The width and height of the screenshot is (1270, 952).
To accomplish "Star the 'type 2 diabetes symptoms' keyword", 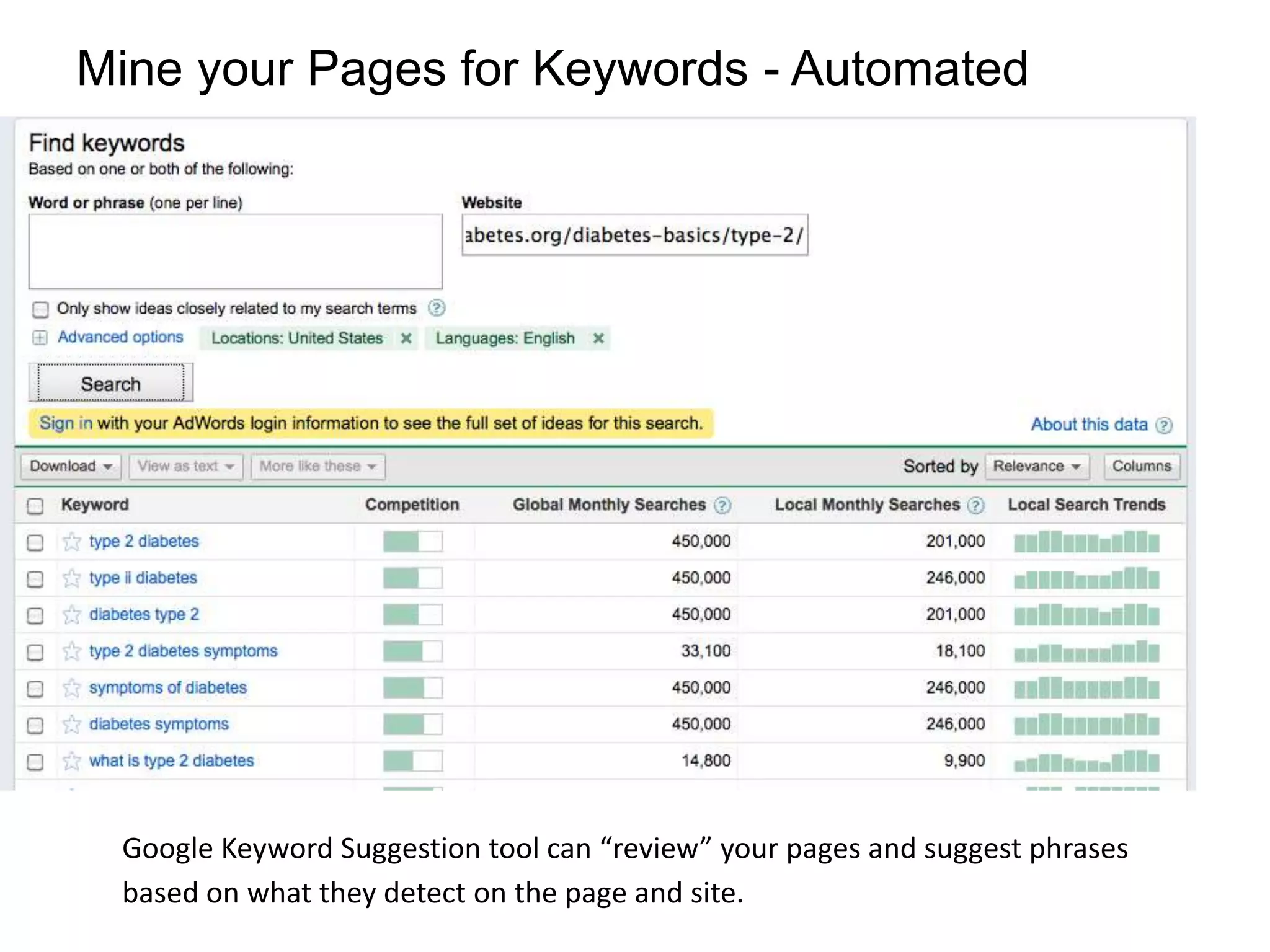I will 72,651.
